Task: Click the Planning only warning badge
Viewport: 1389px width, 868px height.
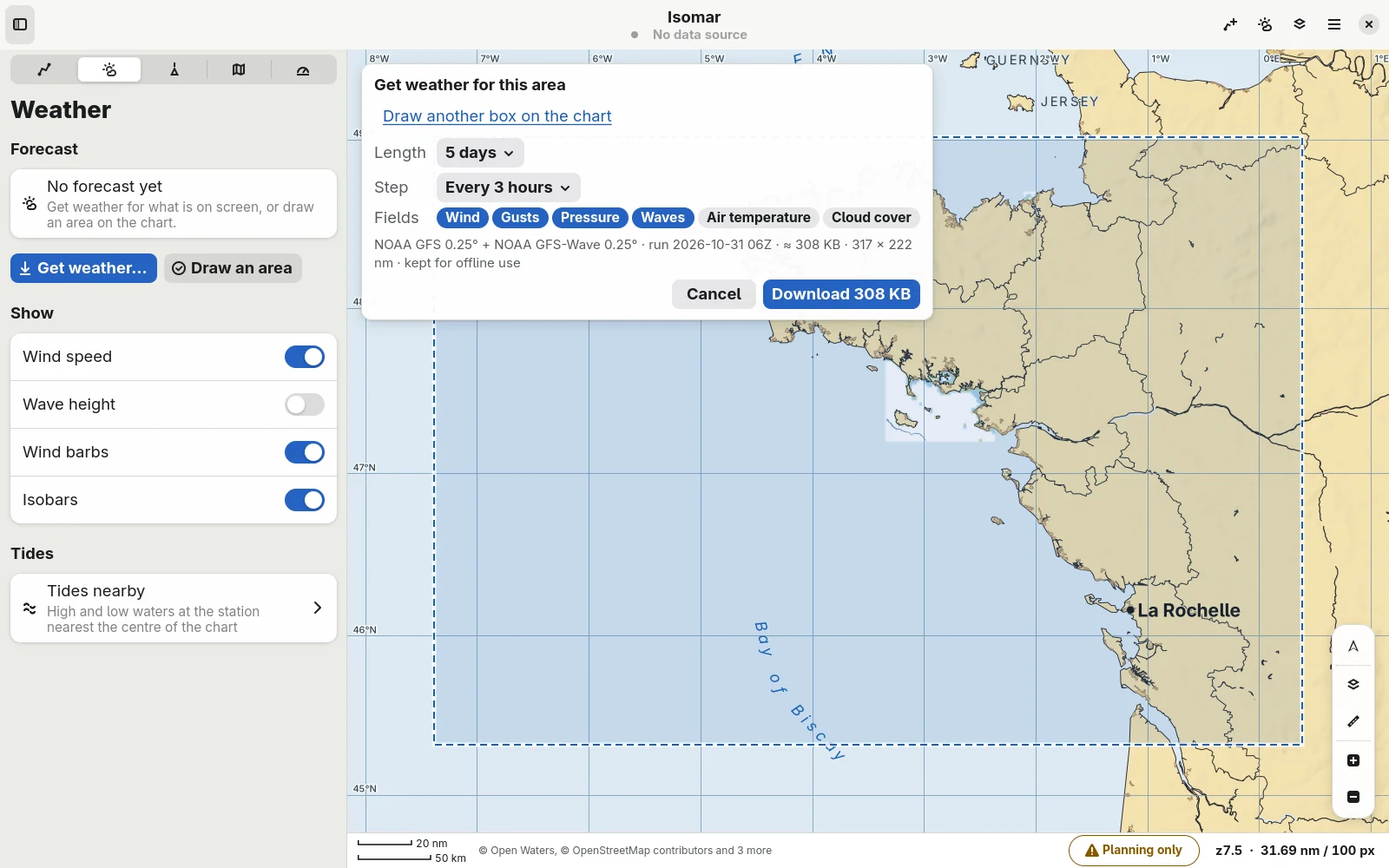Action: pyautogui.click(x=1134, y=851)
